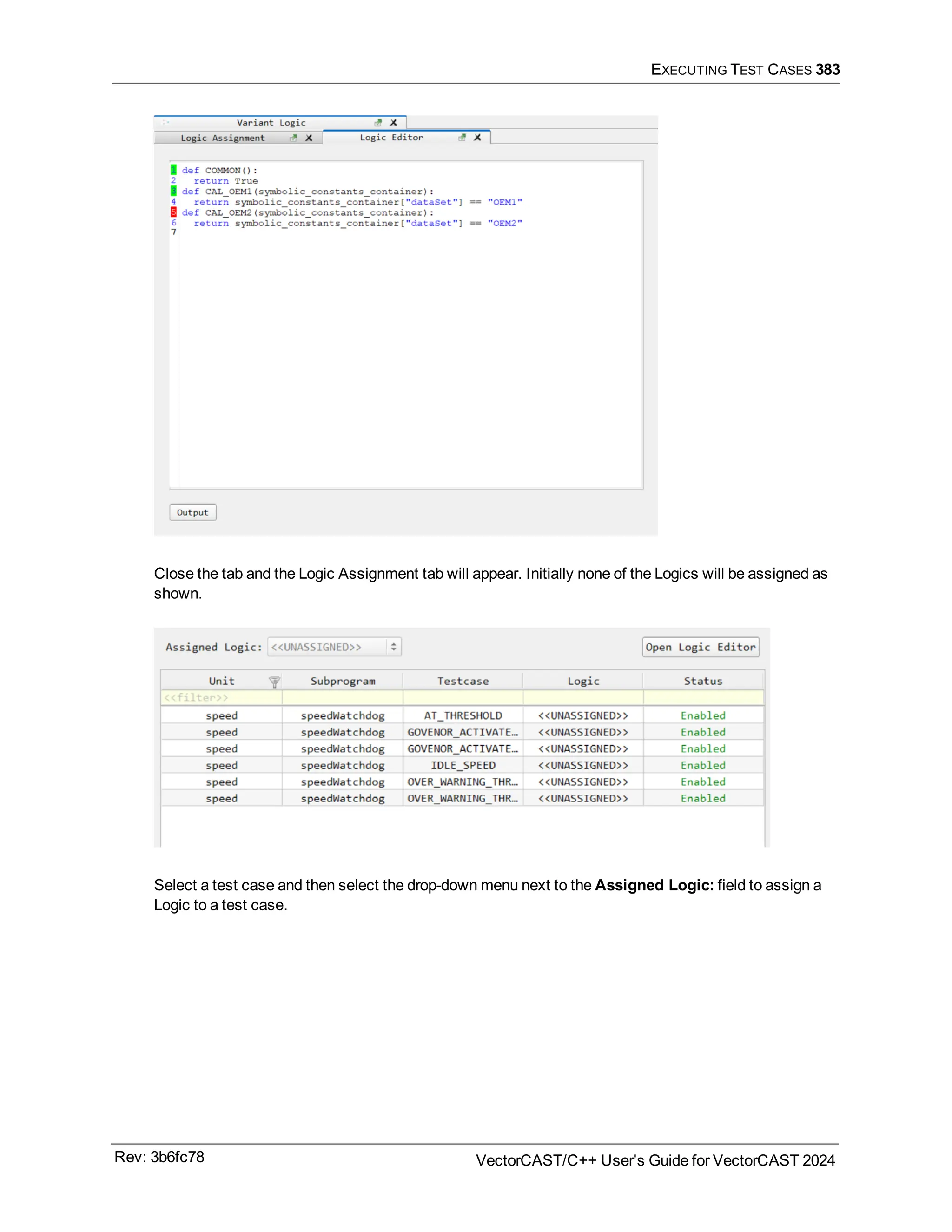This screenshot has height=1232, width=952.
Task: Click the green line 3 marker
Action: click(174, 191)
